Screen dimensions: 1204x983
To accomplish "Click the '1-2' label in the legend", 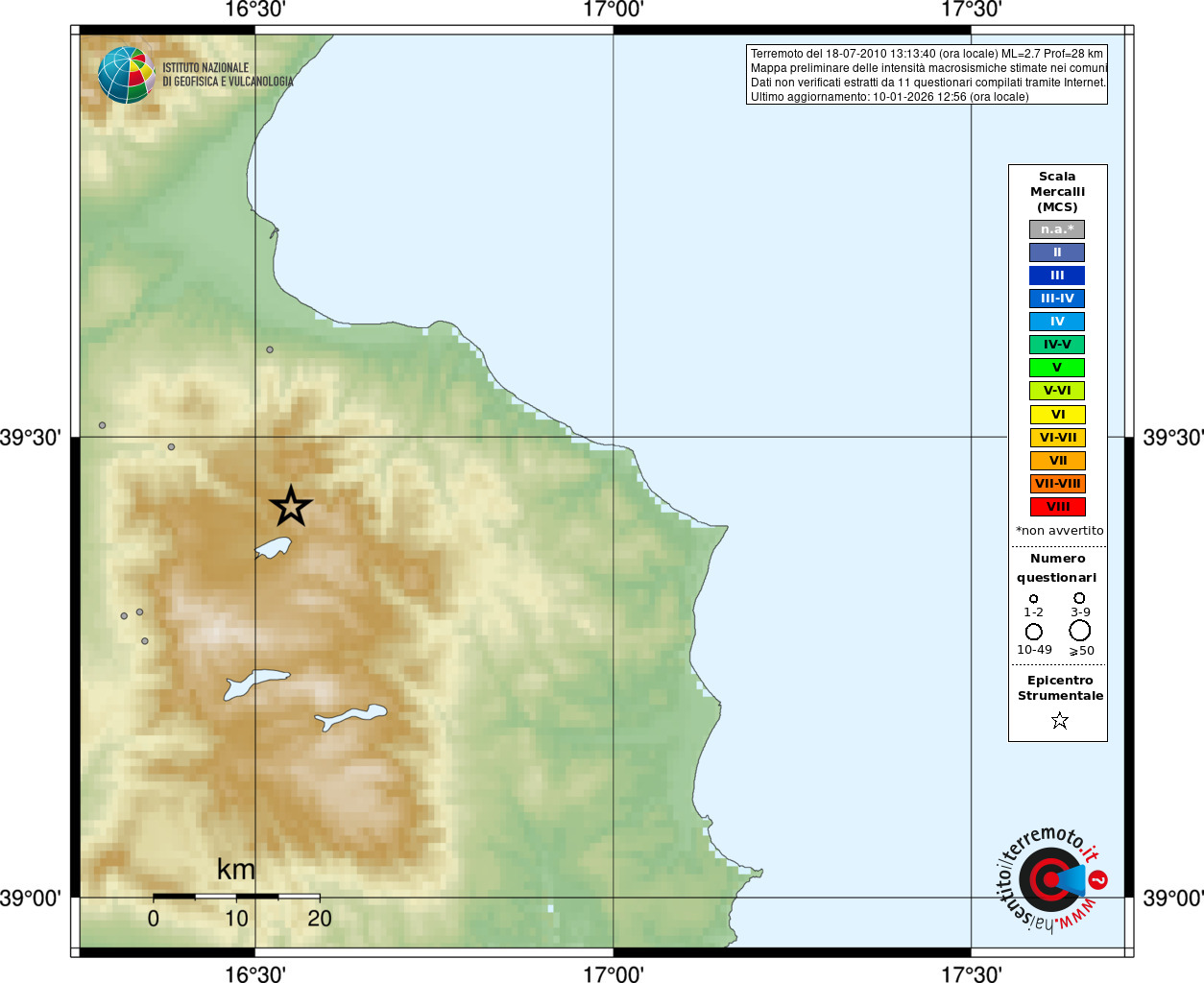I will tap(1033, 612).
